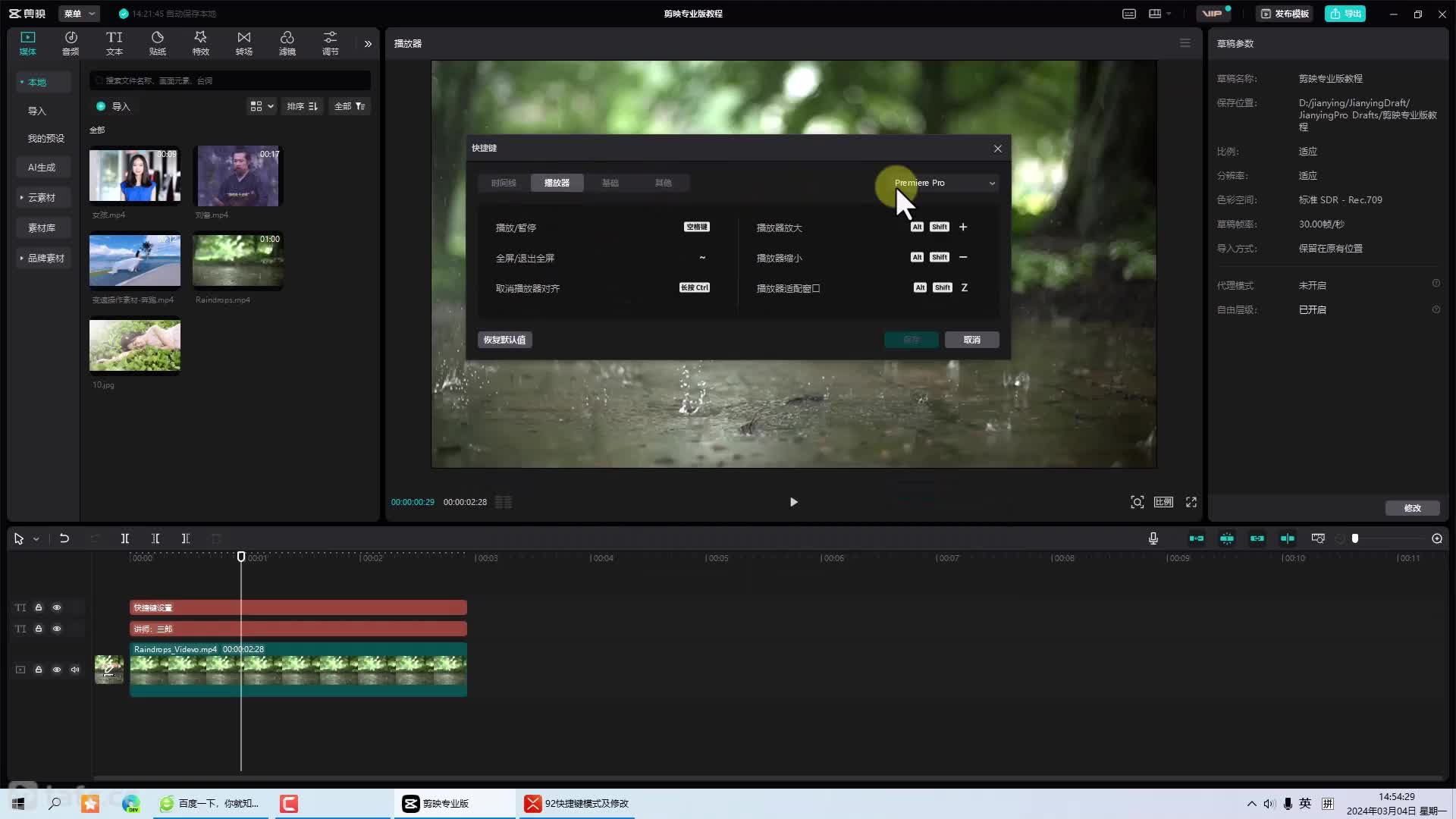The image size is (1456, 819).
Task: Play the preview video
Action: [793, 502]
